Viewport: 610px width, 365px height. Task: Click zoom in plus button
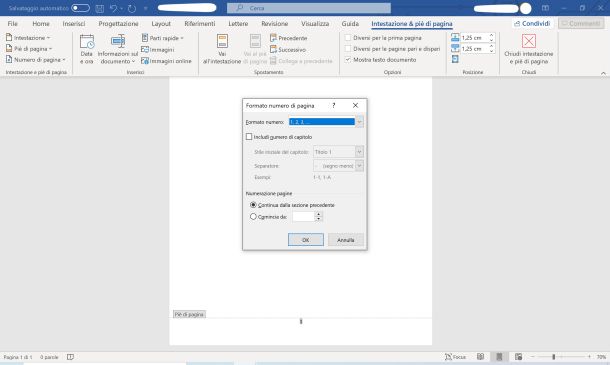pyautogui.click(x=589, y=357)
